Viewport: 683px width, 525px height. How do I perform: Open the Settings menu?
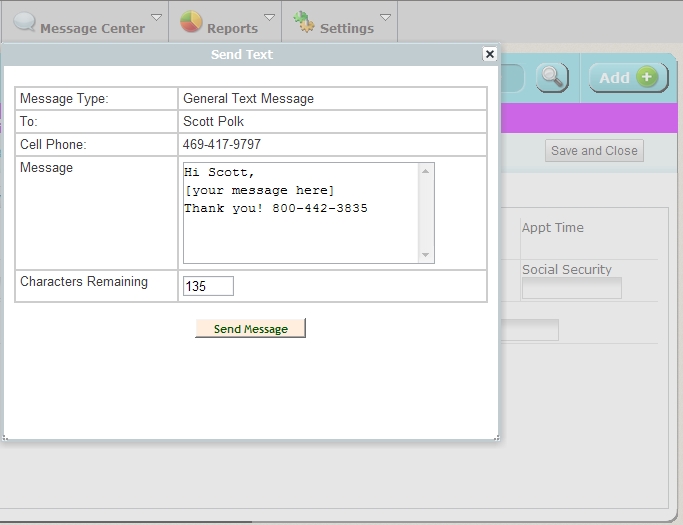346,28
